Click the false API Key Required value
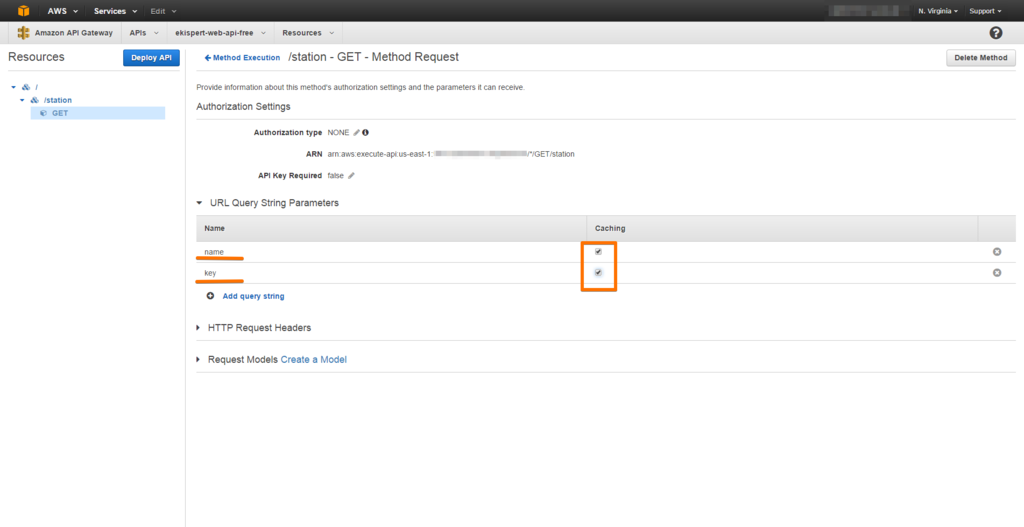This screenshot has width=1024, height=527. click(x=336, y=176)
